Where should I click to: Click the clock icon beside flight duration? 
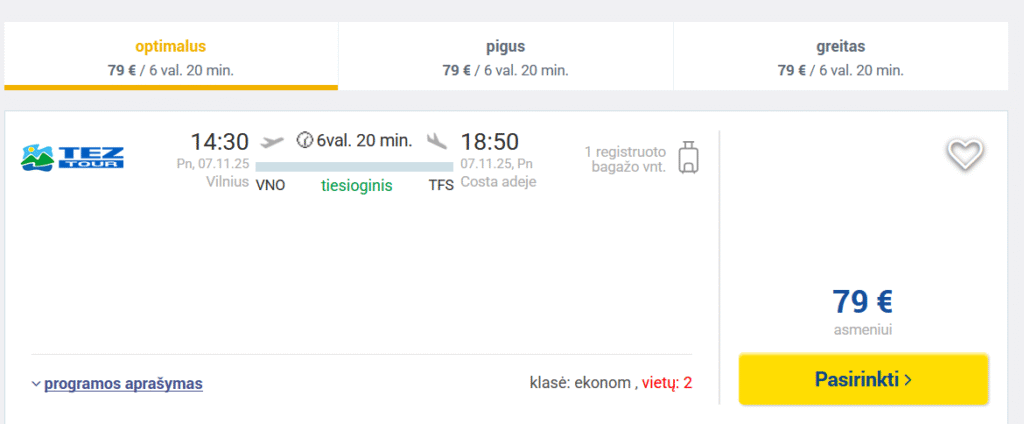click(304, 141)
